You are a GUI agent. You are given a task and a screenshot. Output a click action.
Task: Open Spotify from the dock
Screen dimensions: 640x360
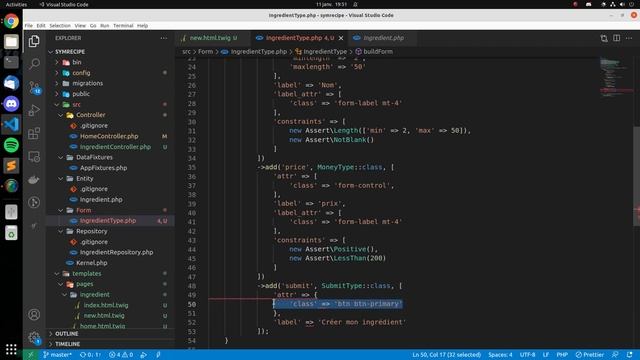(11, 145)
